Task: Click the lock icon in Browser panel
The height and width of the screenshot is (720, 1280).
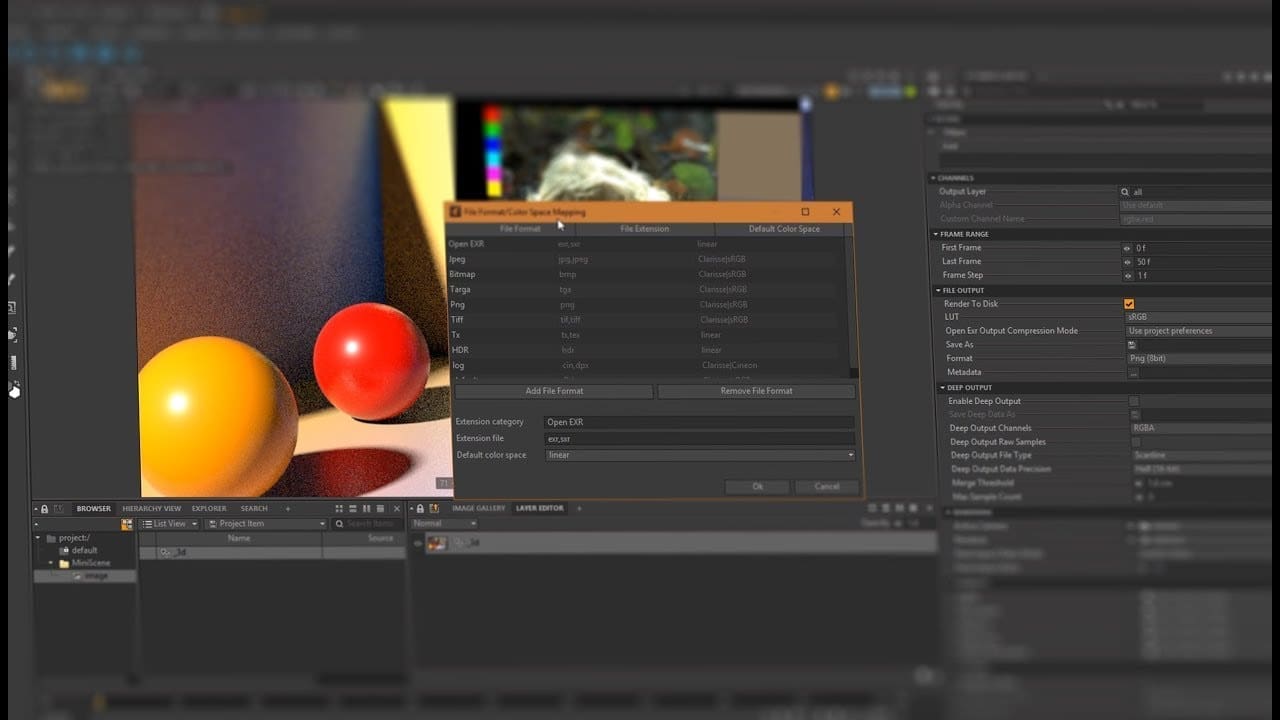Action: tap(44, 509)
